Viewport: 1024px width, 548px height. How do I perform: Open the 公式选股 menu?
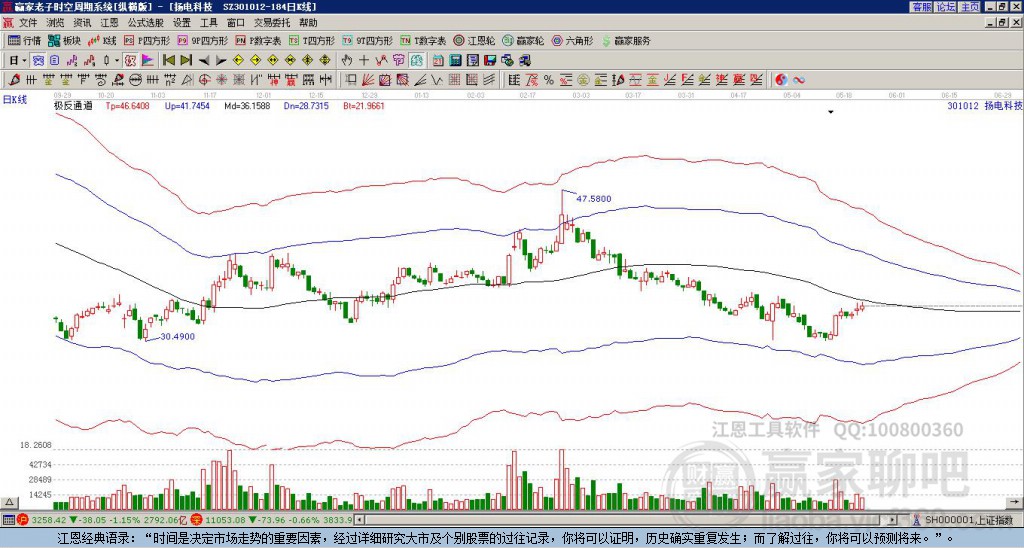coord(146,23)
